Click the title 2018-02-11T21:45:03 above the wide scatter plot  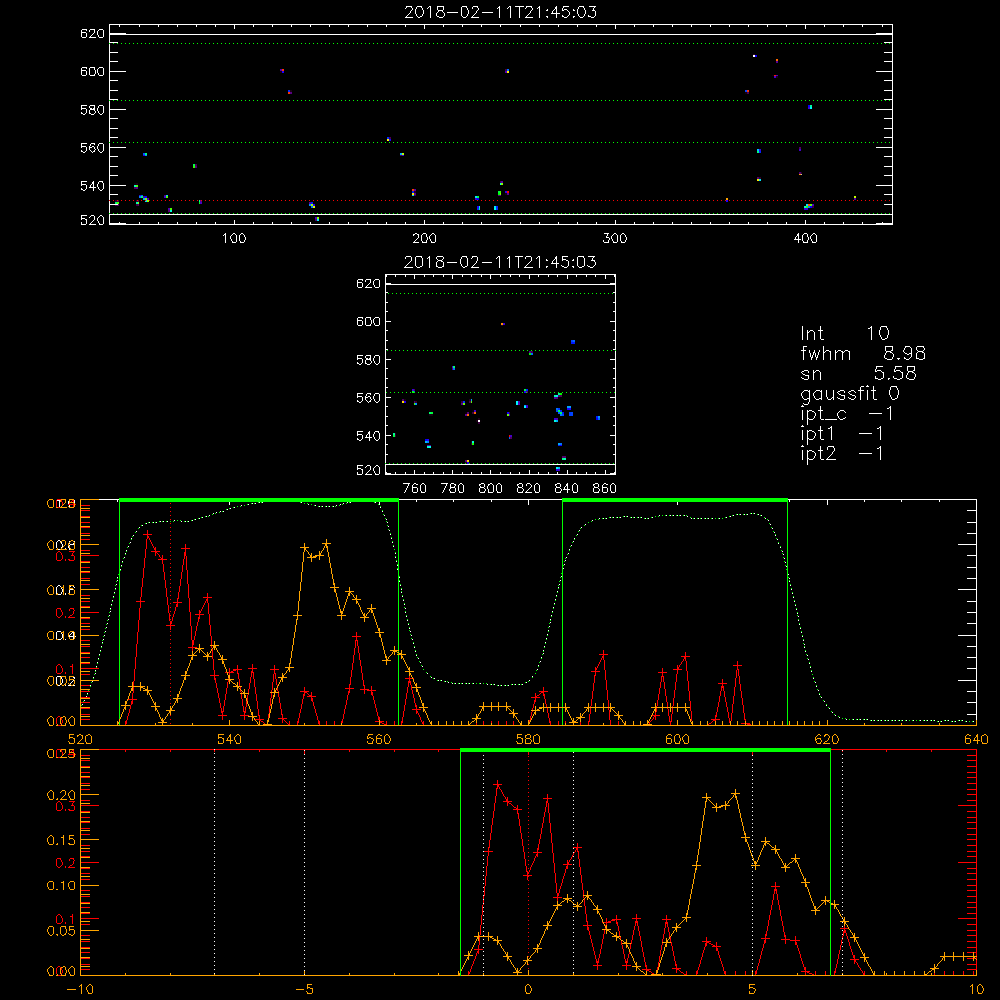tap(501, 12)
